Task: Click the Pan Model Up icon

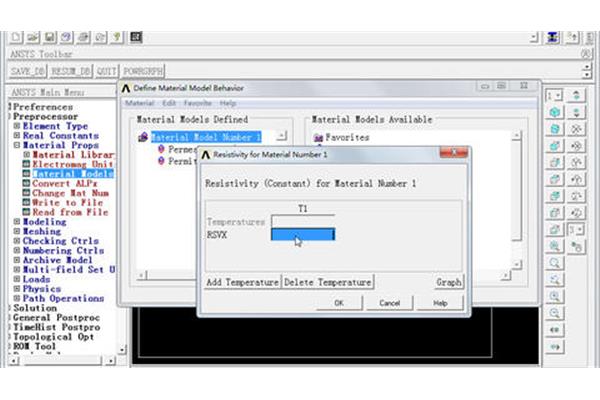Action: pyautogui.click(x=576, y=95)
